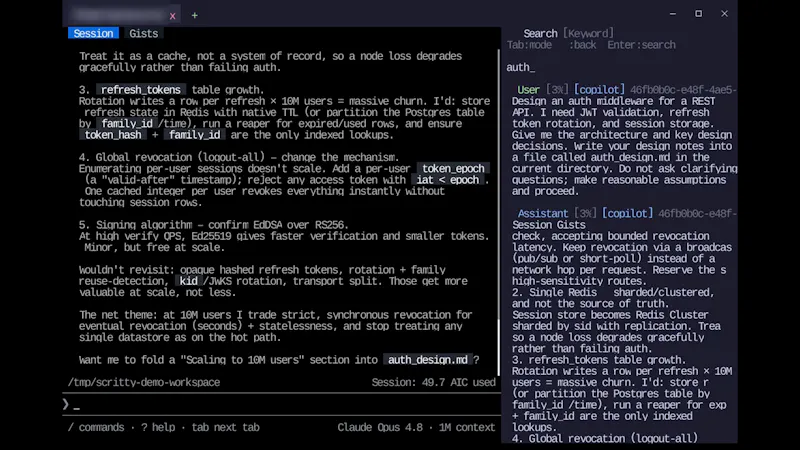
Task: Click the token_hash code label
Action: [113, 135]
